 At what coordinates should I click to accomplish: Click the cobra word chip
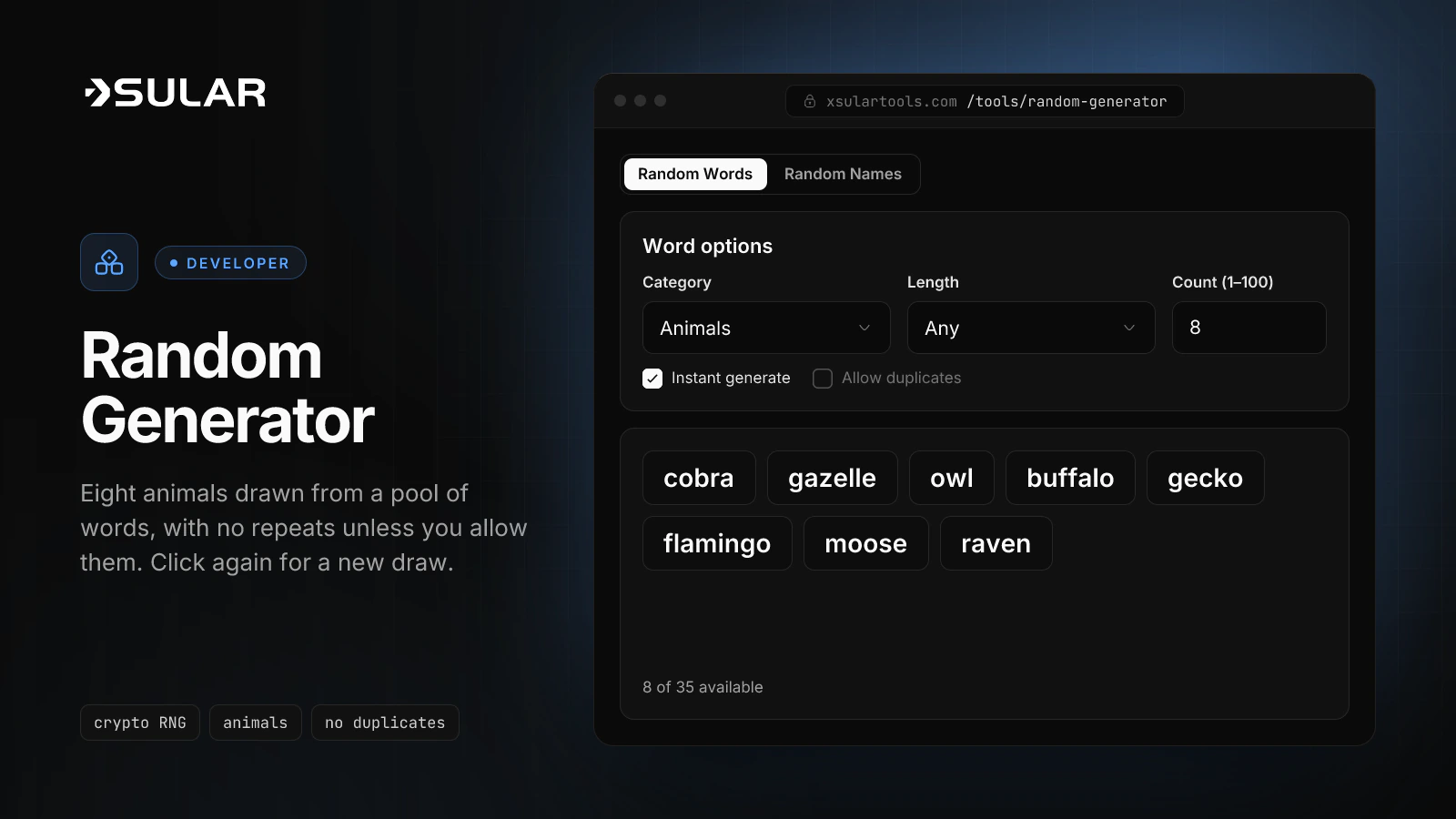click(699, 478)
